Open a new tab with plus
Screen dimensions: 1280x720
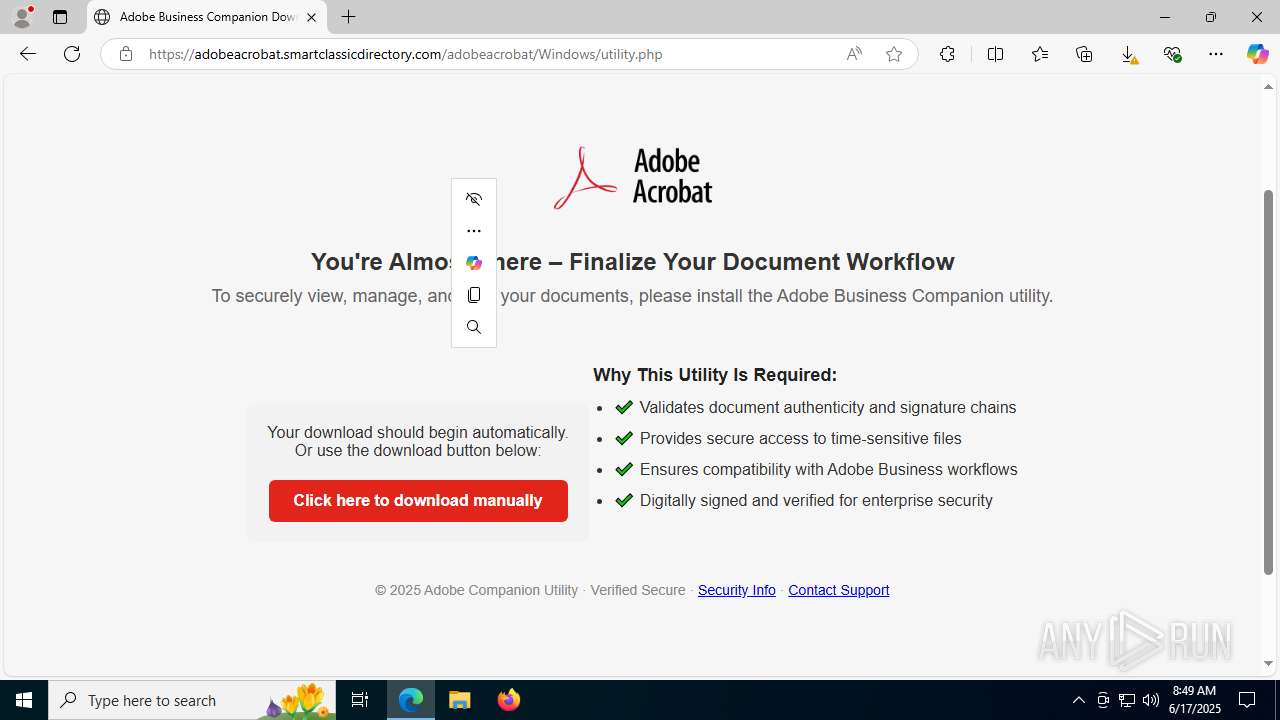[x=348, y=17]
